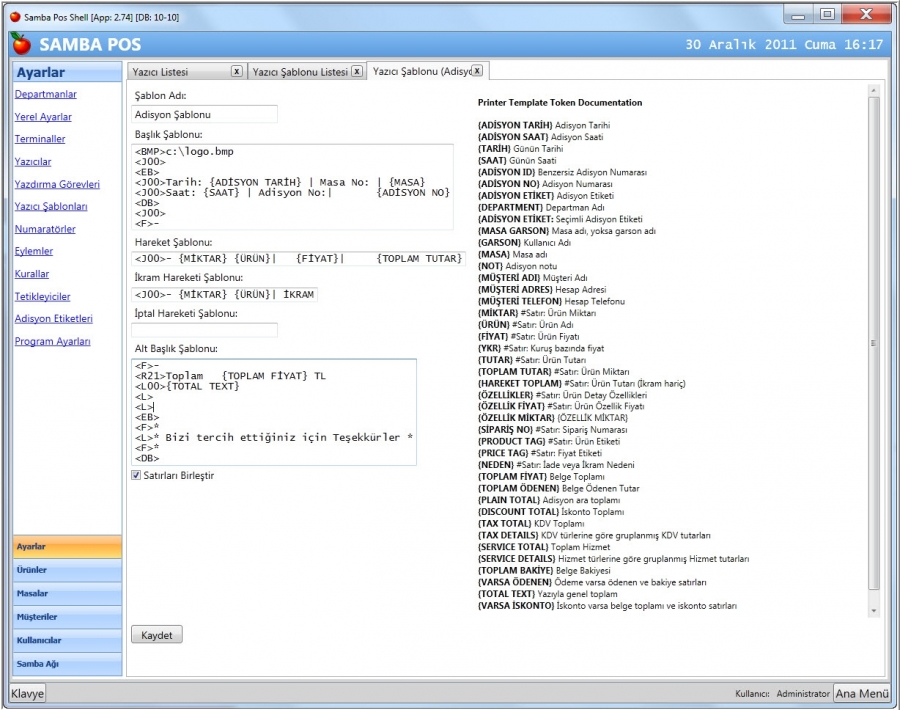900x710 pixels.
Task: Select the Masalar navigation section
Action: [67, 593]
